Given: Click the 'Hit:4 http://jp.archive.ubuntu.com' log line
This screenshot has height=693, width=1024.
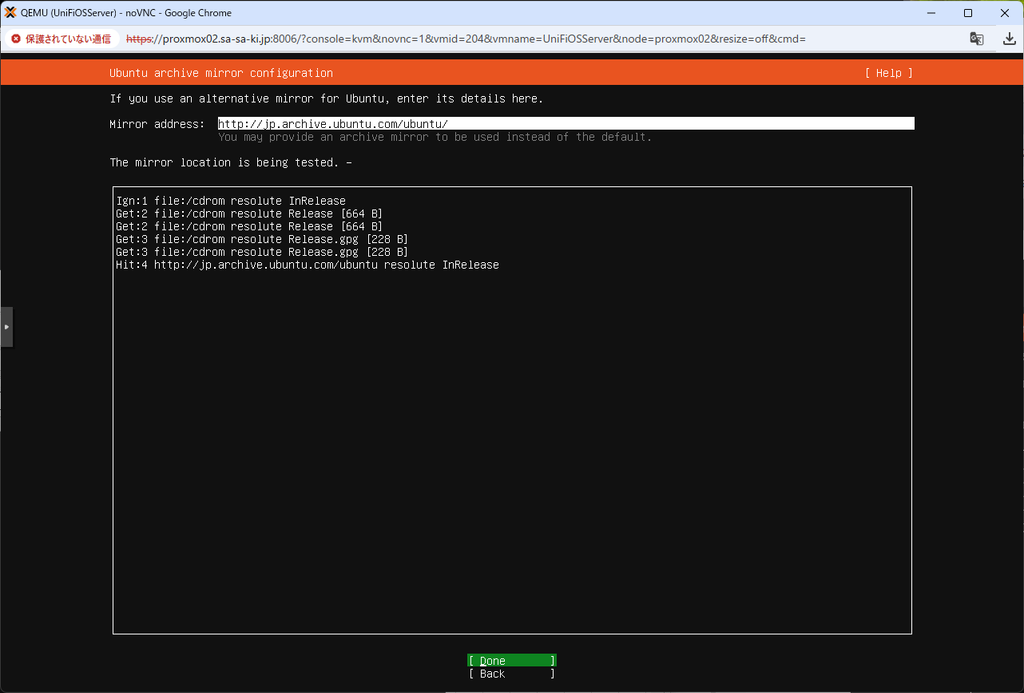Looking at the screenshot, I should point(307,265).
